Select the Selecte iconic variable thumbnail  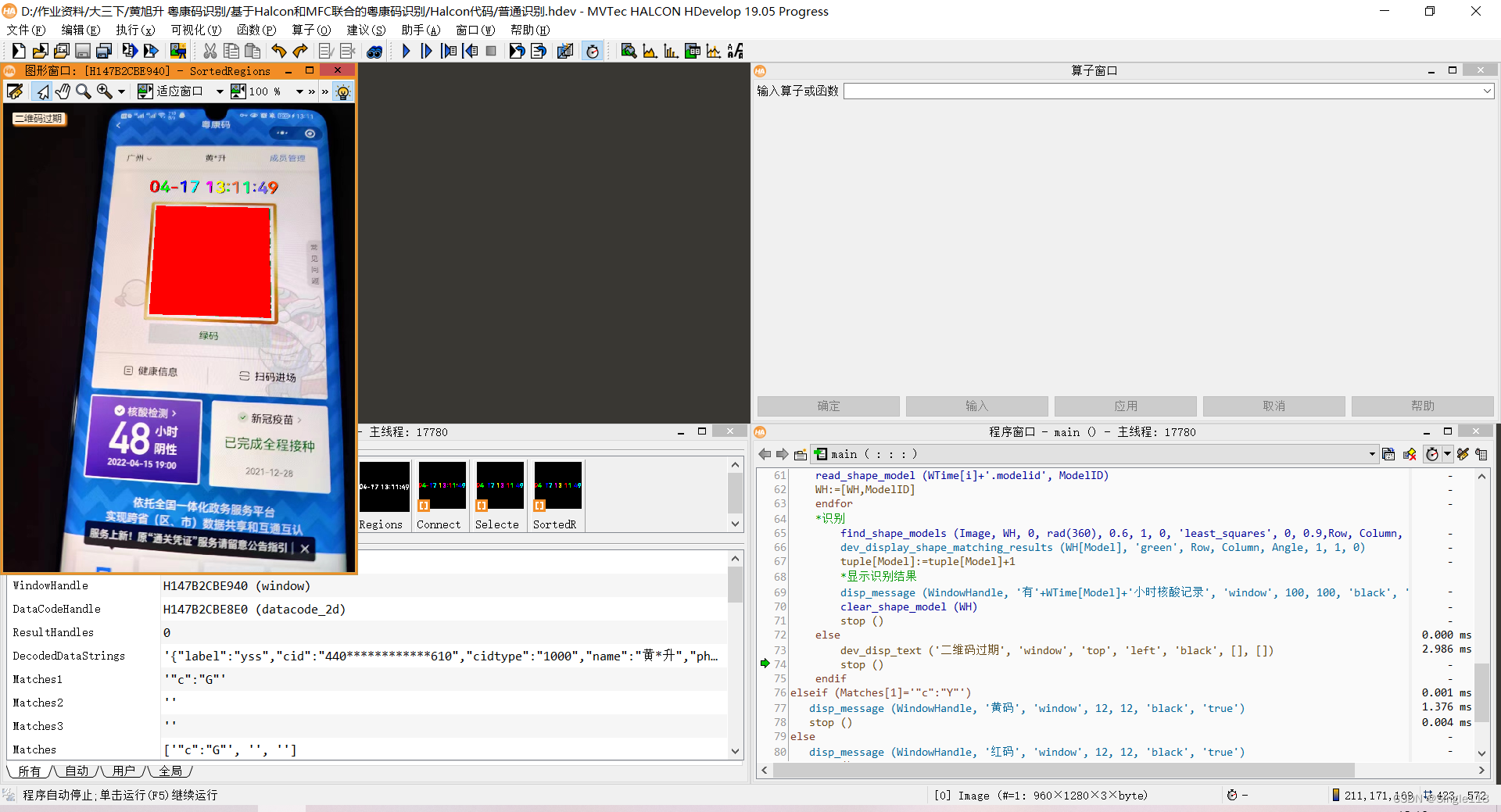point(500,496)
